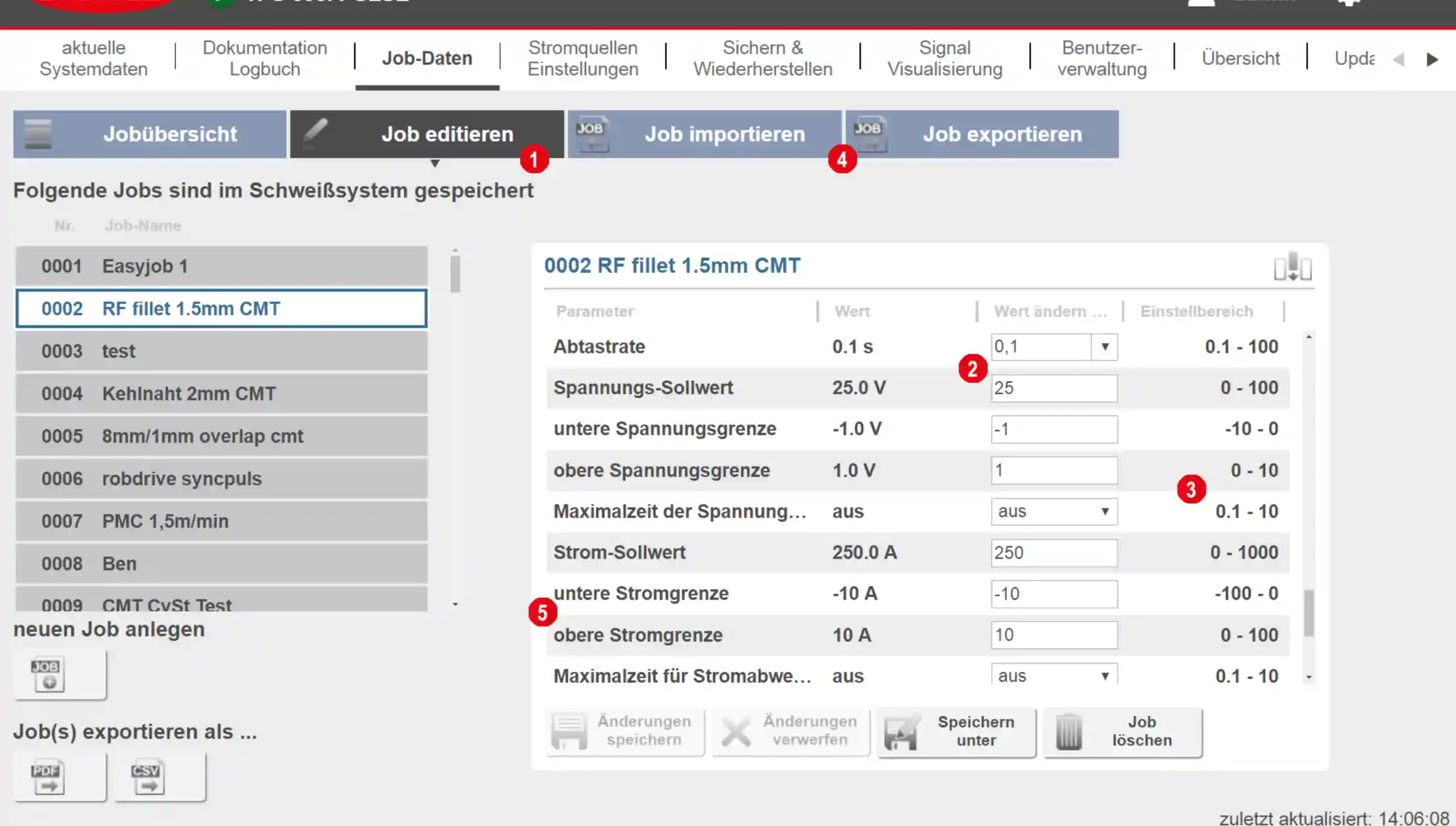Click the untere Spannungsgrenze input field
Screen dimensions: 1456x826
1054,429
